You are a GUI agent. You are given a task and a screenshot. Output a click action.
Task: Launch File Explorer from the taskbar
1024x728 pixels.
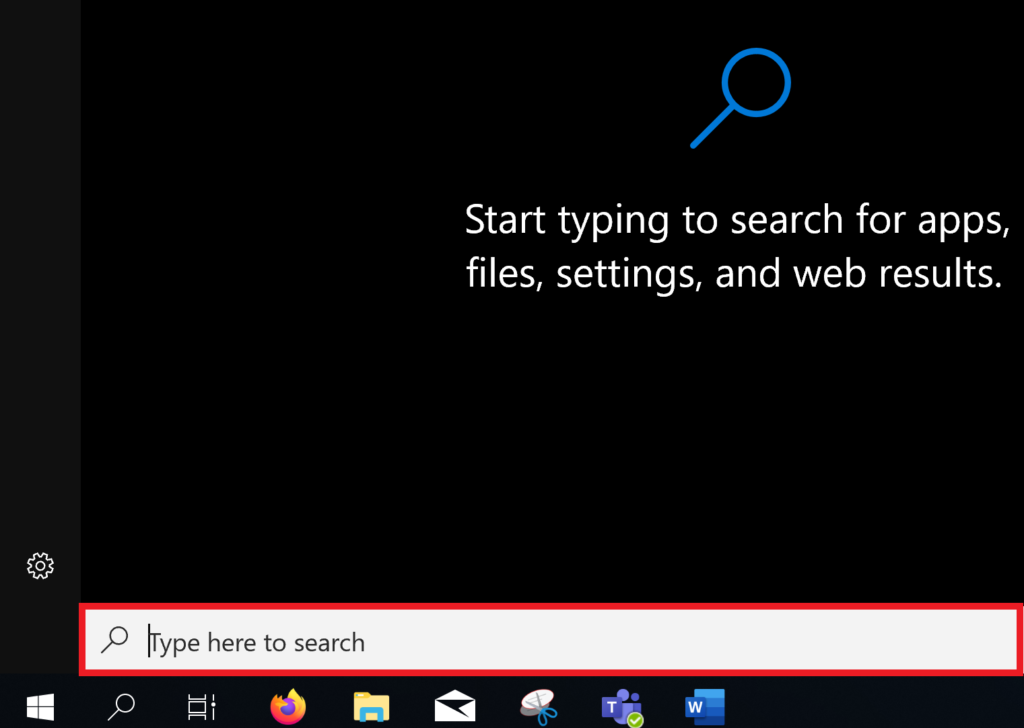click(371, 707)
